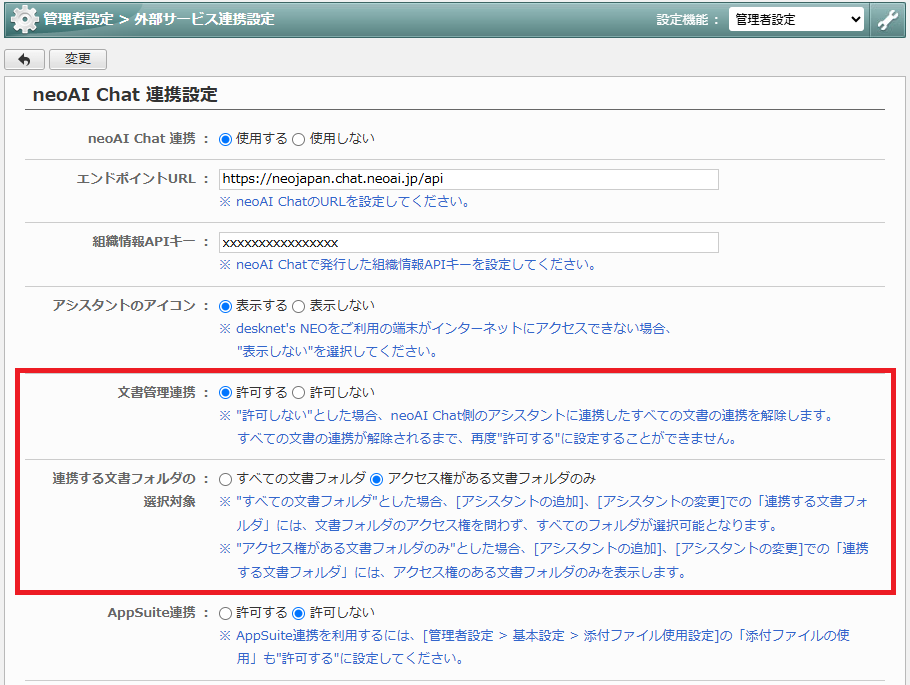Click the note about 組織情報APIキーを設定してください
The width and height of the screenshot is (910, 685).
(408, 264)
